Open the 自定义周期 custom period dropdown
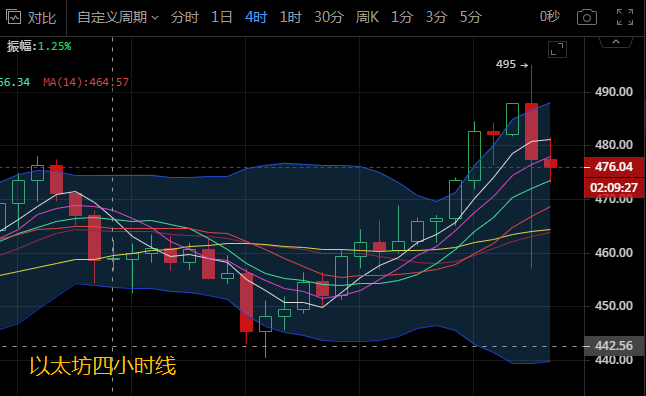The height and width of the screenshot is (396, 646). pos(118,17)
